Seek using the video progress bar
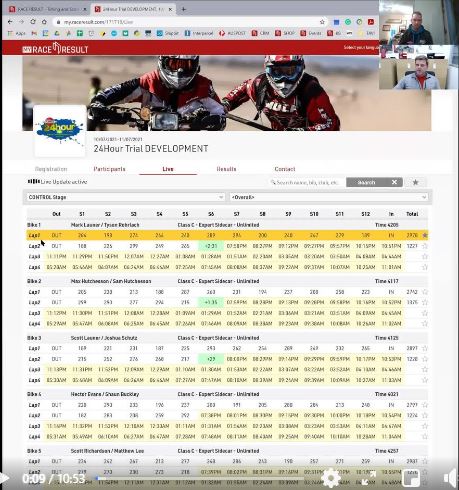459x490 pixels. pyautogui.click(x=199, y=479)
